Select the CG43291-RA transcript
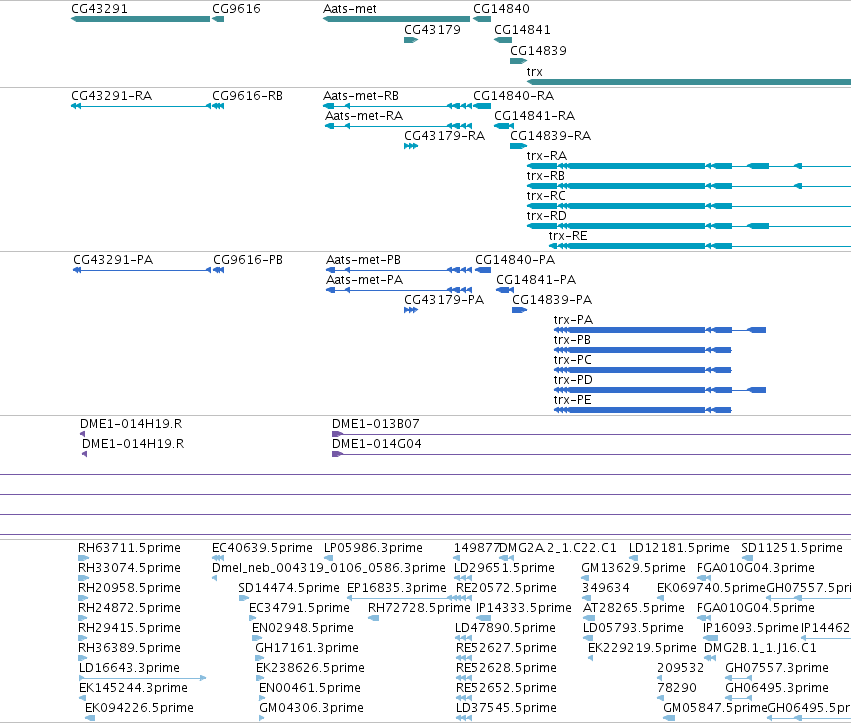 click(x=141, y=106)
